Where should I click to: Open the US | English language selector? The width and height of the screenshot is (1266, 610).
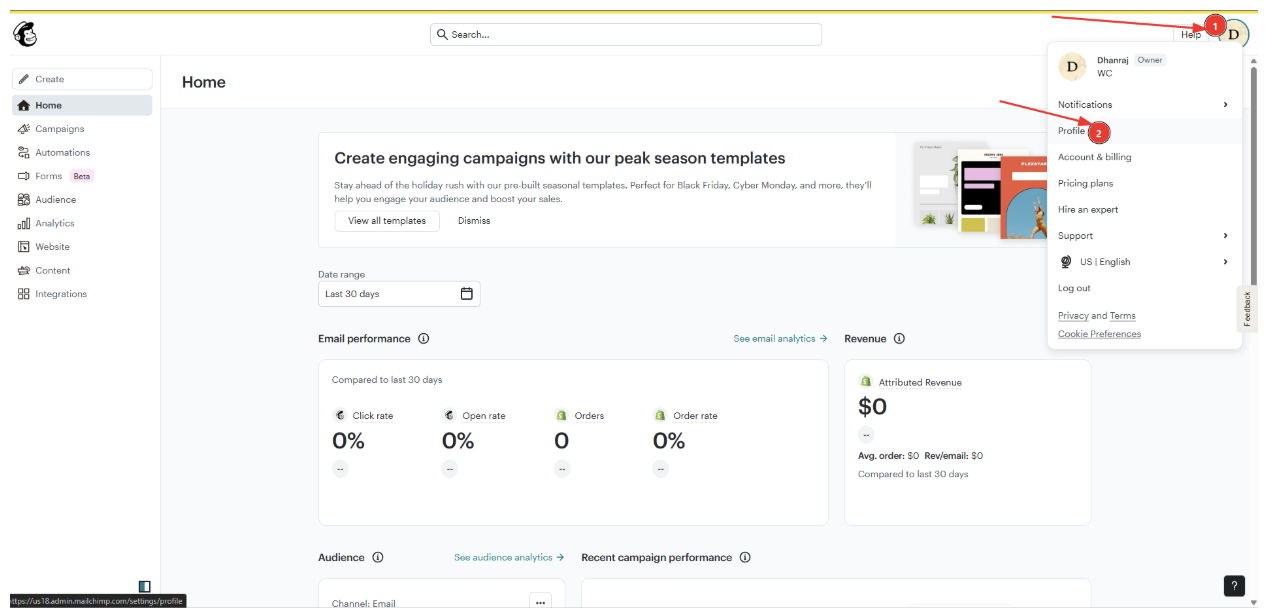coord(1144,262)
